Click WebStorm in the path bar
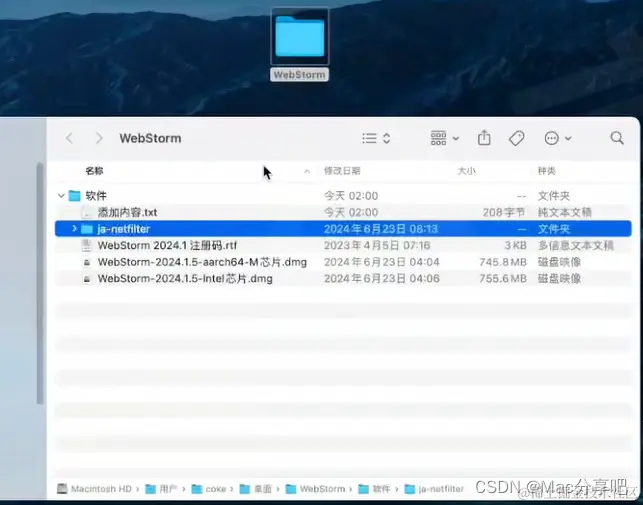This screenshot has height=505, width=643. [x=315, y=489]
